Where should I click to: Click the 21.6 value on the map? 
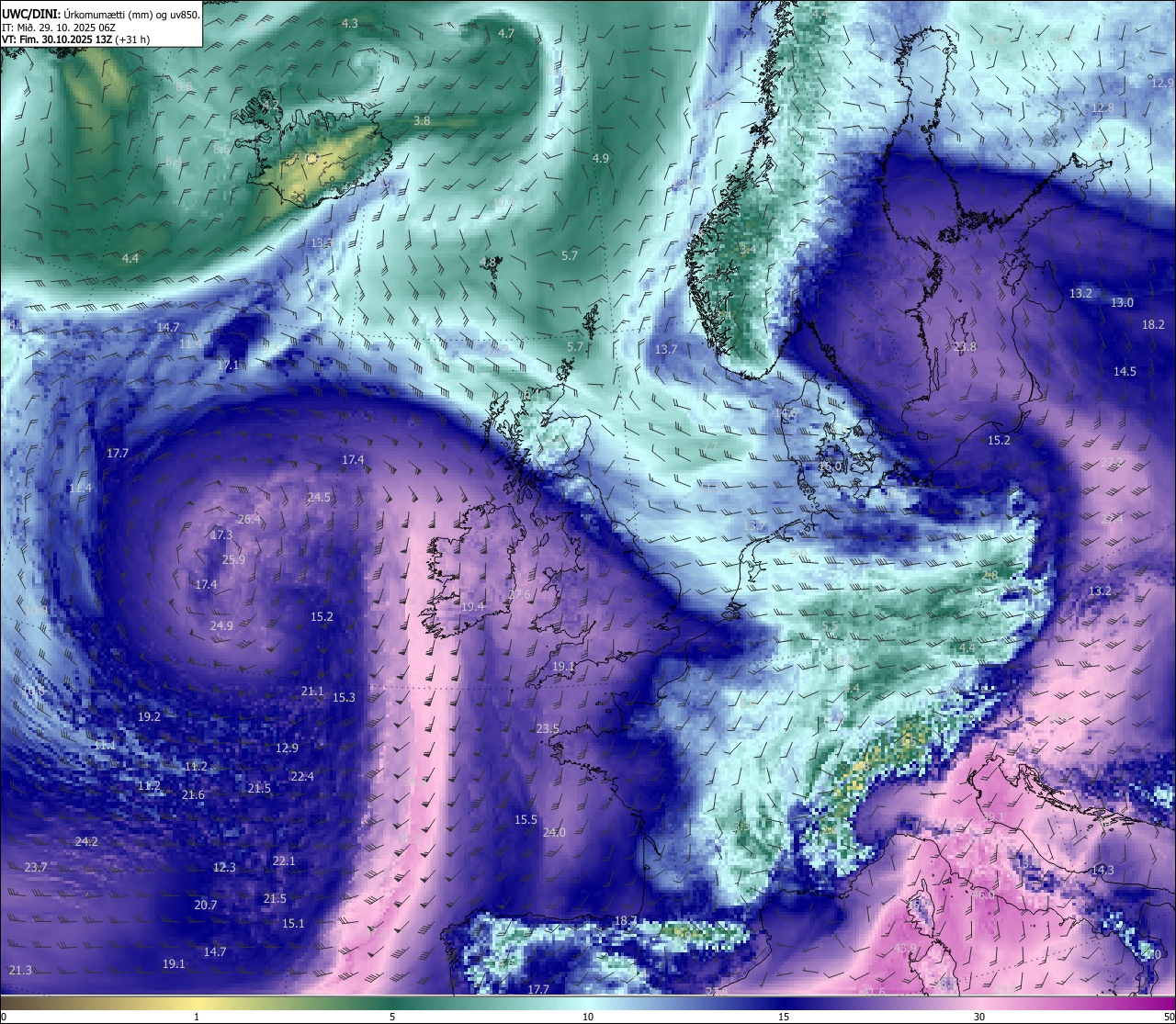coord(193,794)
